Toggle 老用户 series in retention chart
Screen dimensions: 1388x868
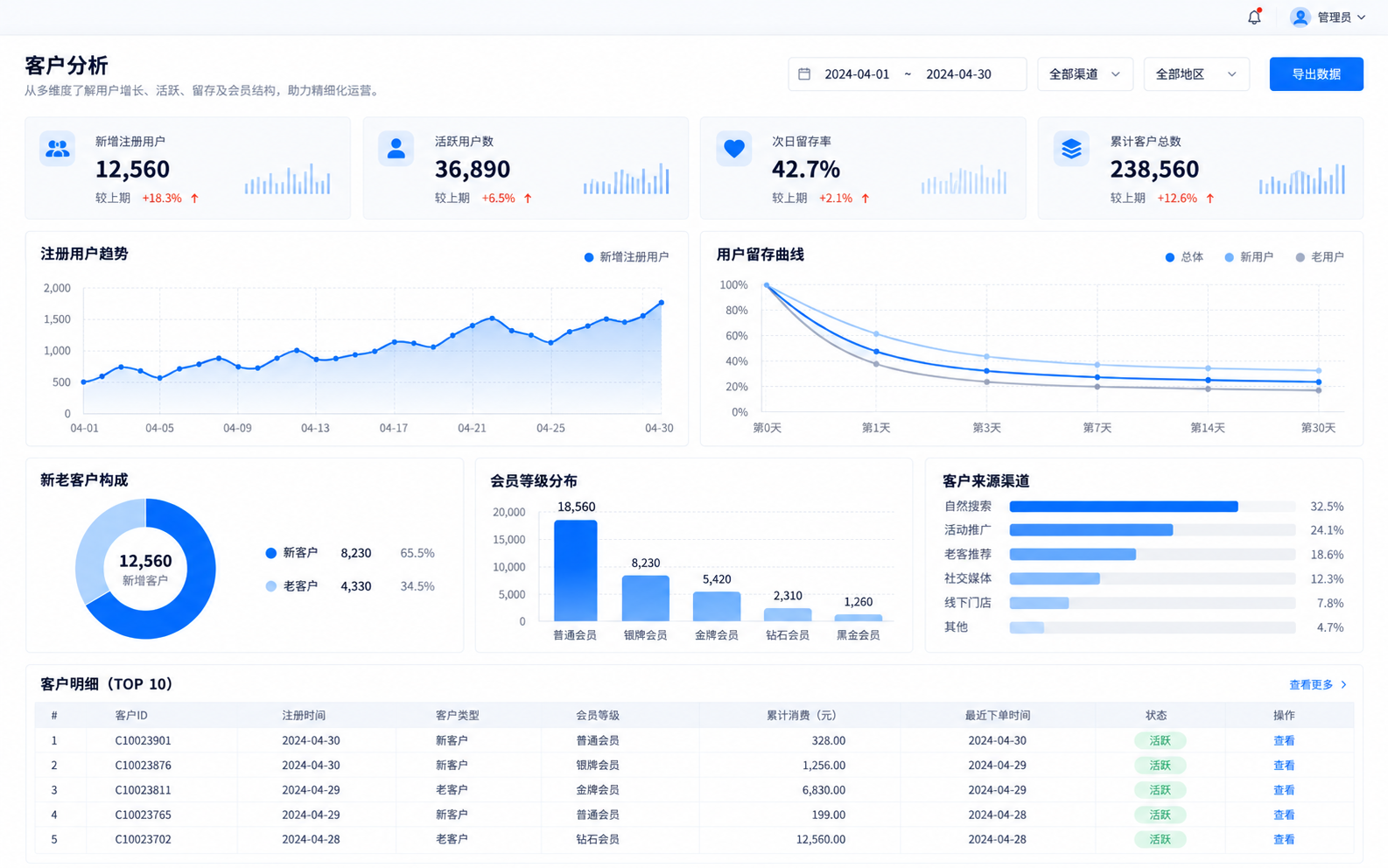1320,257
